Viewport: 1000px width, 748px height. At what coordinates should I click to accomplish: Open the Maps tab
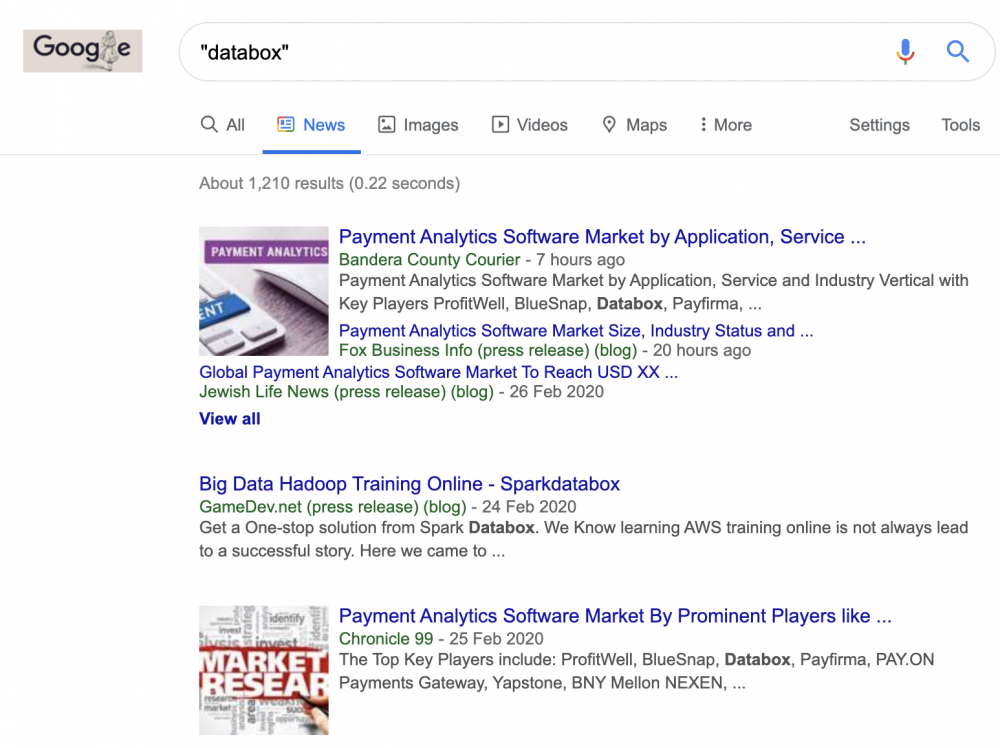(x=634, y=125)
